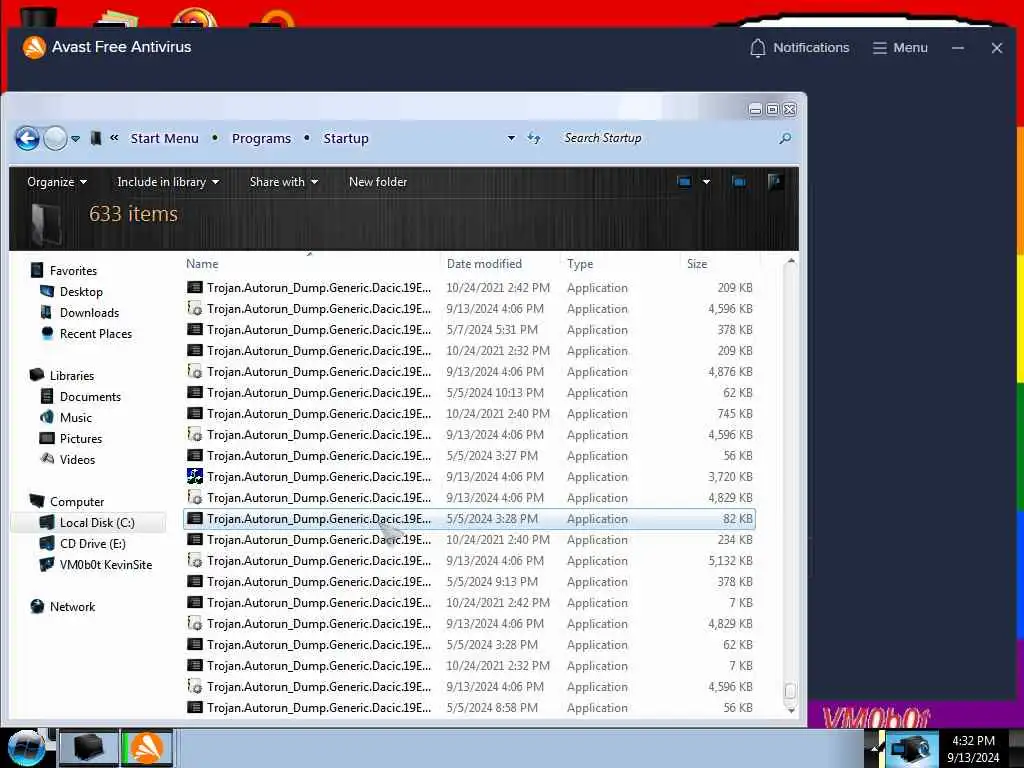Select the 3,720 KB Trojan file icon
1024x768 pixels.
tap(195, 476)
